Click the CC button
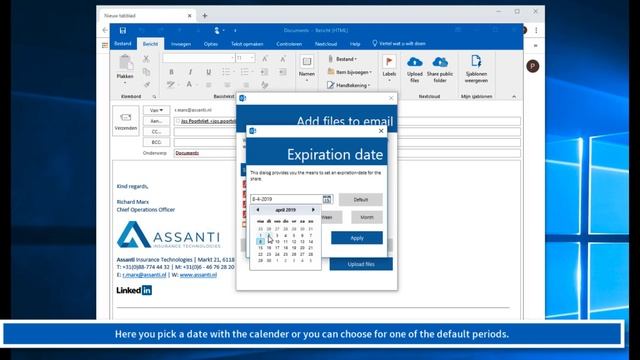This screenshot has height=360, width=640. [156, 131]
